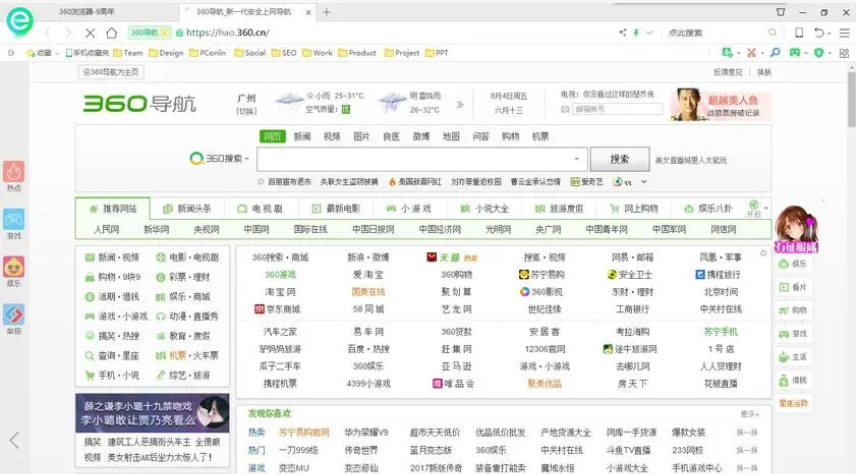Open the 淘宝网 link

tap(280, 292)
